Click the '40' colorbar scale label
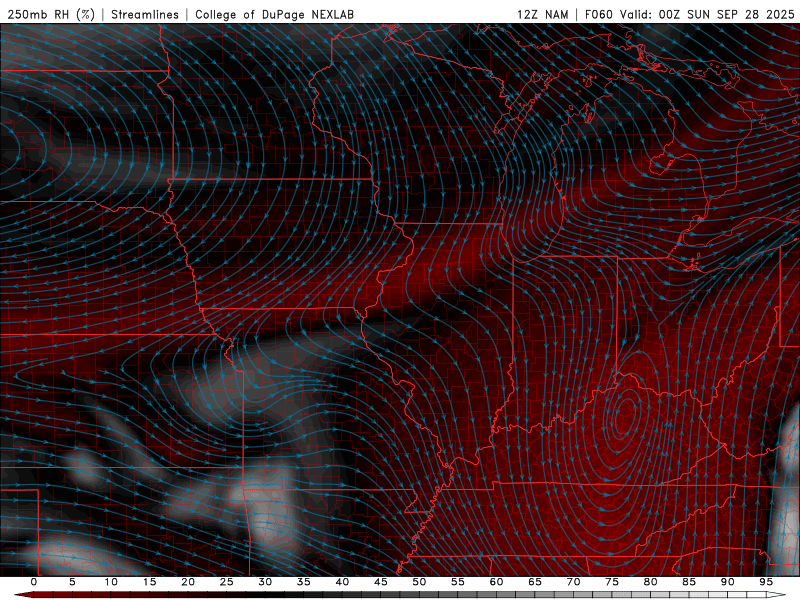 342,582
